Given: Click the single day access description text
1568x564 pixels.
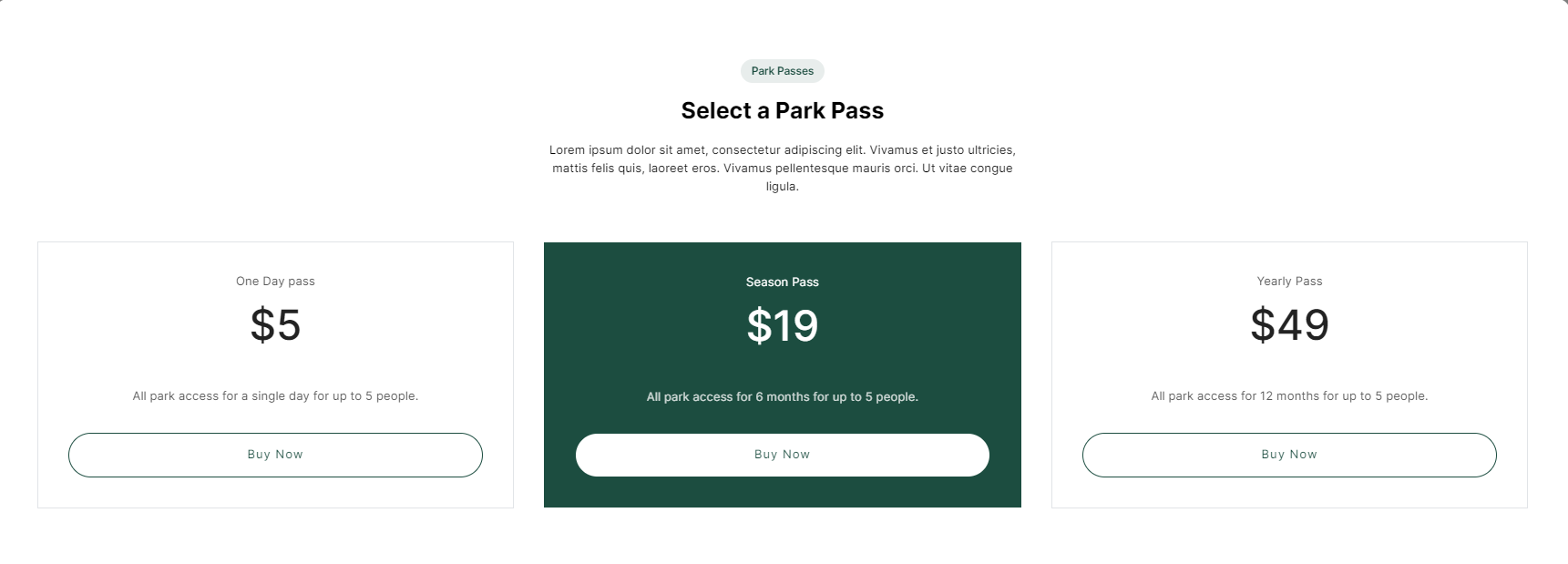Looking at the screenshot, I should (275, 396).
